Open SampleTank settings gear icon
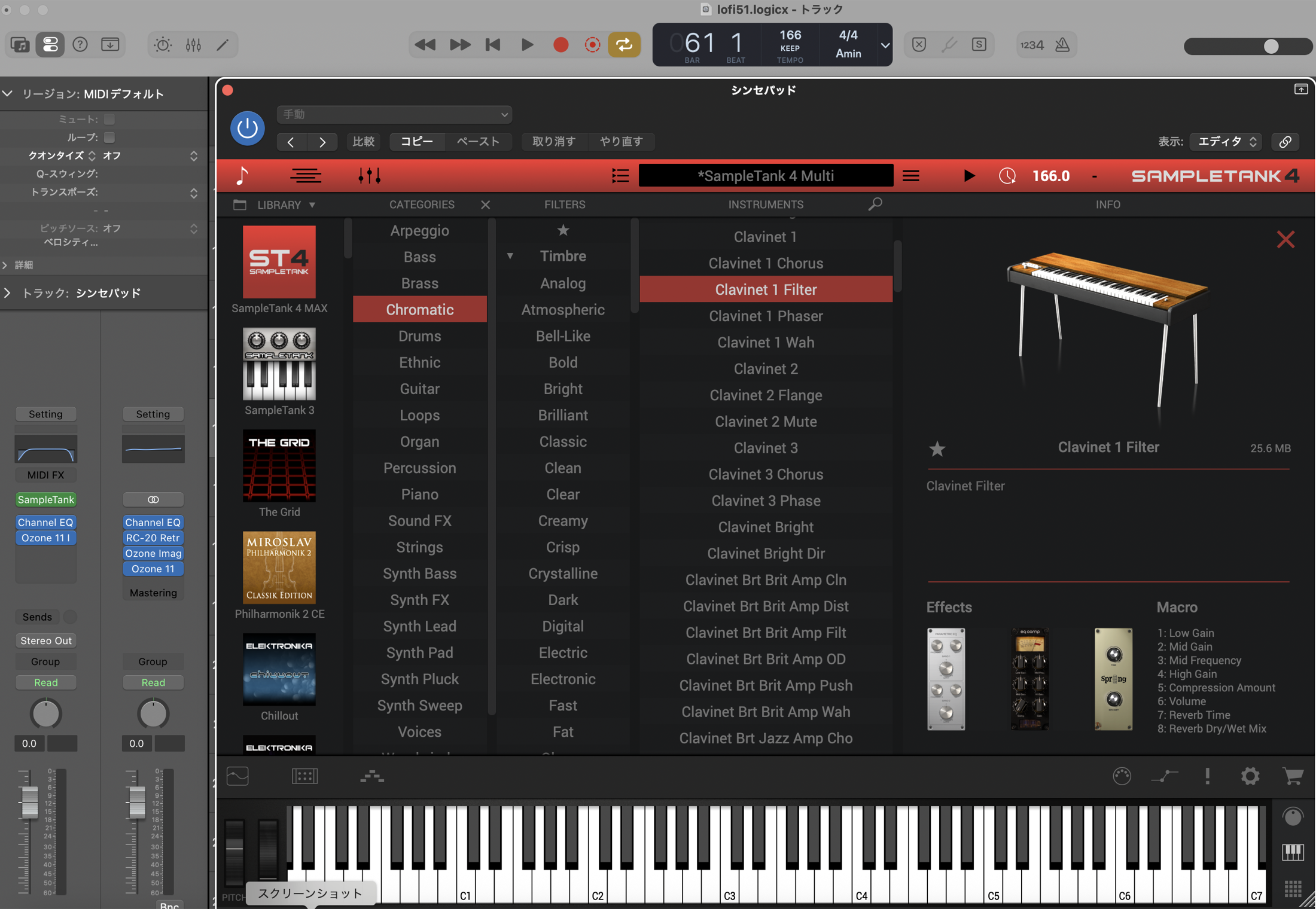1316x909 pixels. point(1250,776)
